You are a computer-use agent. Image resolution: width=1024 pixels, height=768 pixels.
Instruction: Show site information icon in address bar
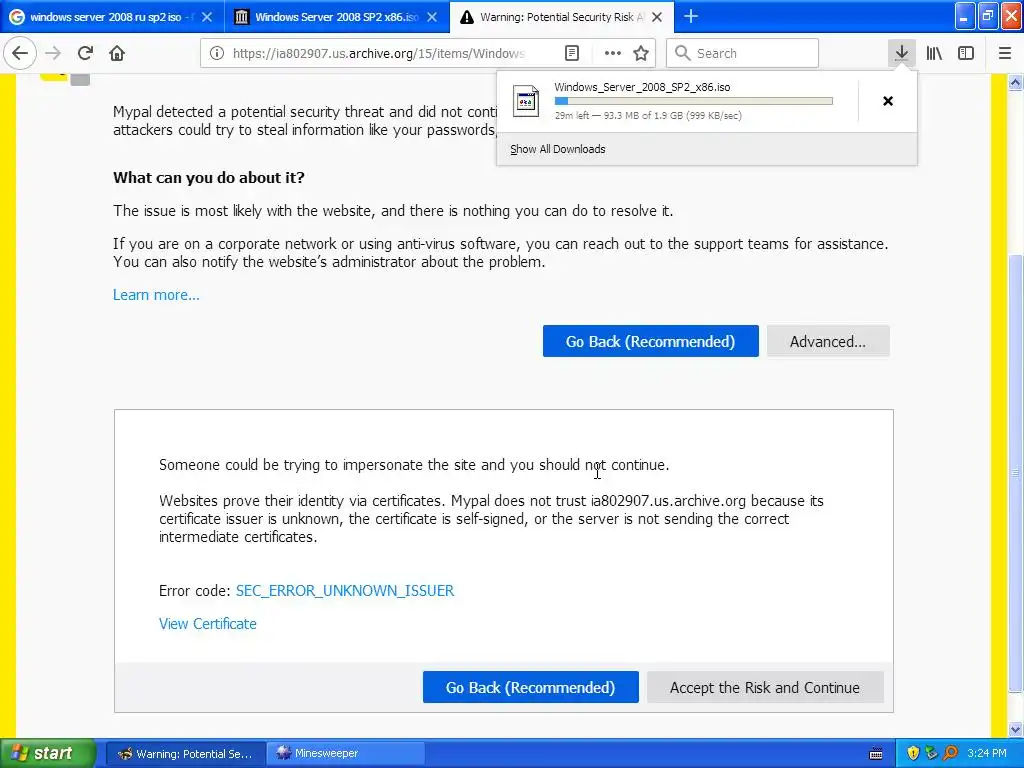[x=217, y=53]
